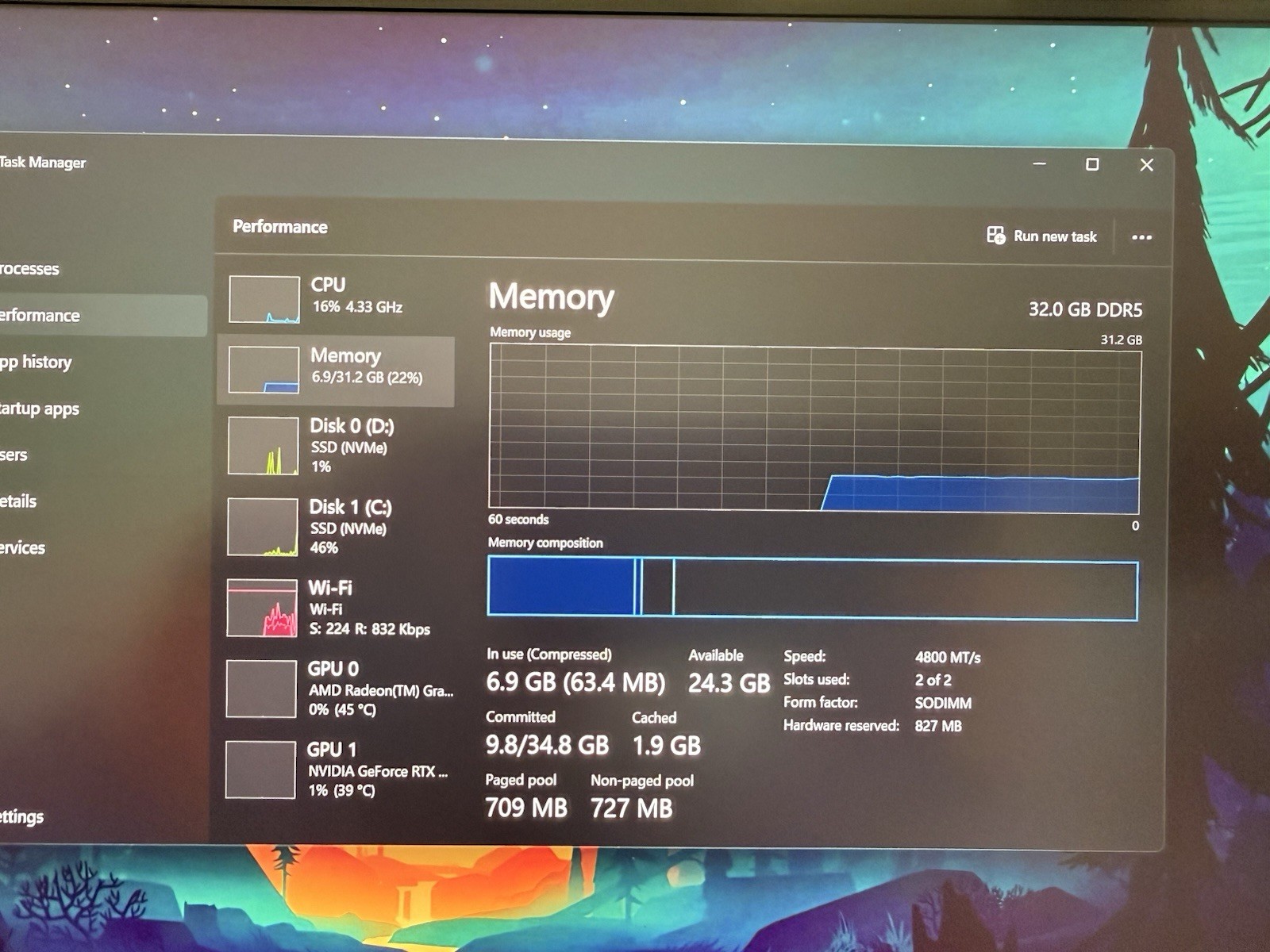1270x952 pixels.
Task: Click 'S: 224 R: 832 Kbps' Wi-Fi reading
Action: [369, 629]
